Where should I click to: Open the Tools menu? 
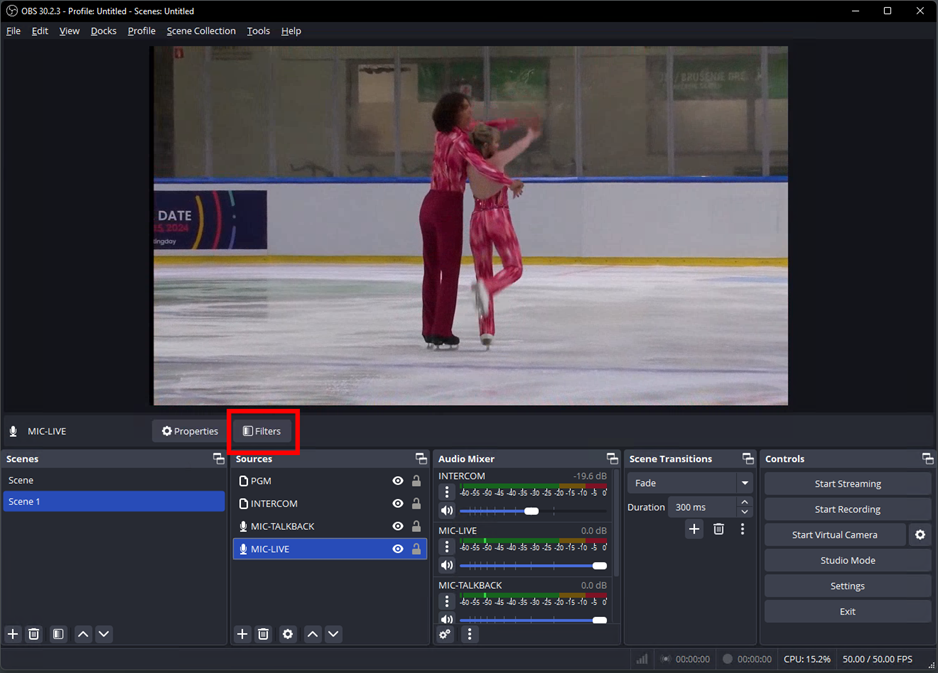(x=258, y=31)
